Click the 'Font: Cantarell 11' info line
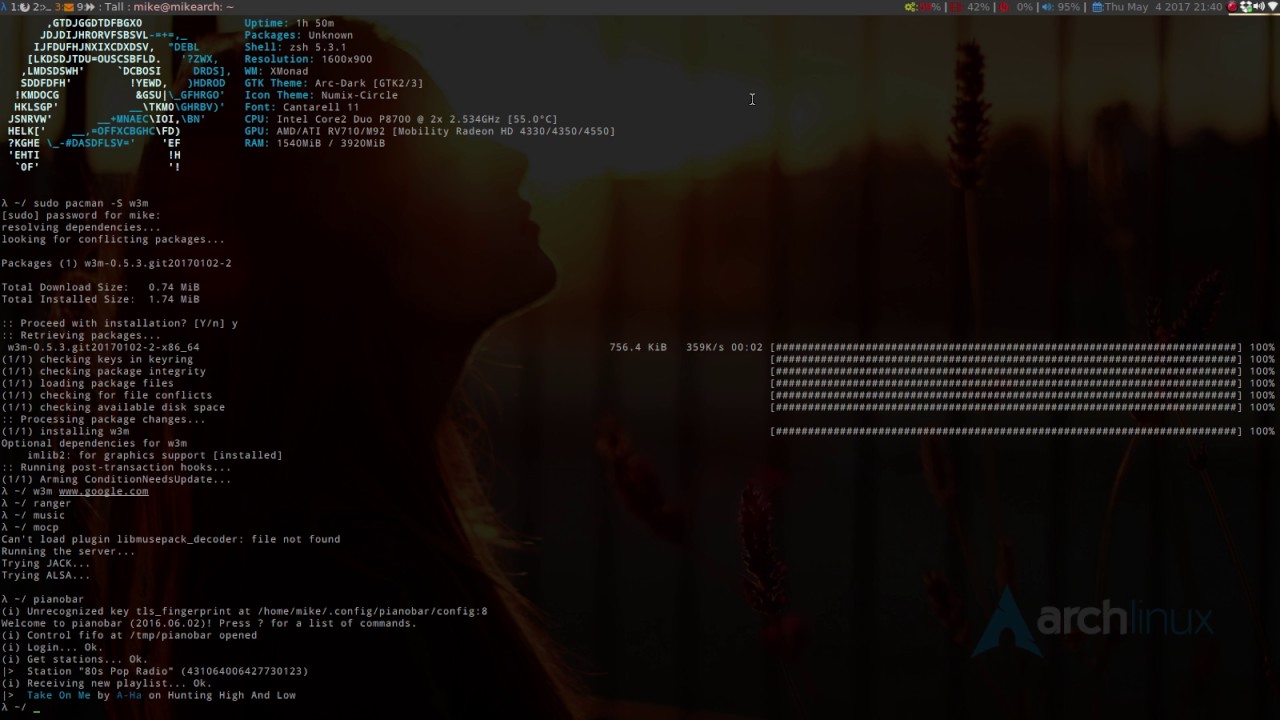 coord(302,107)
